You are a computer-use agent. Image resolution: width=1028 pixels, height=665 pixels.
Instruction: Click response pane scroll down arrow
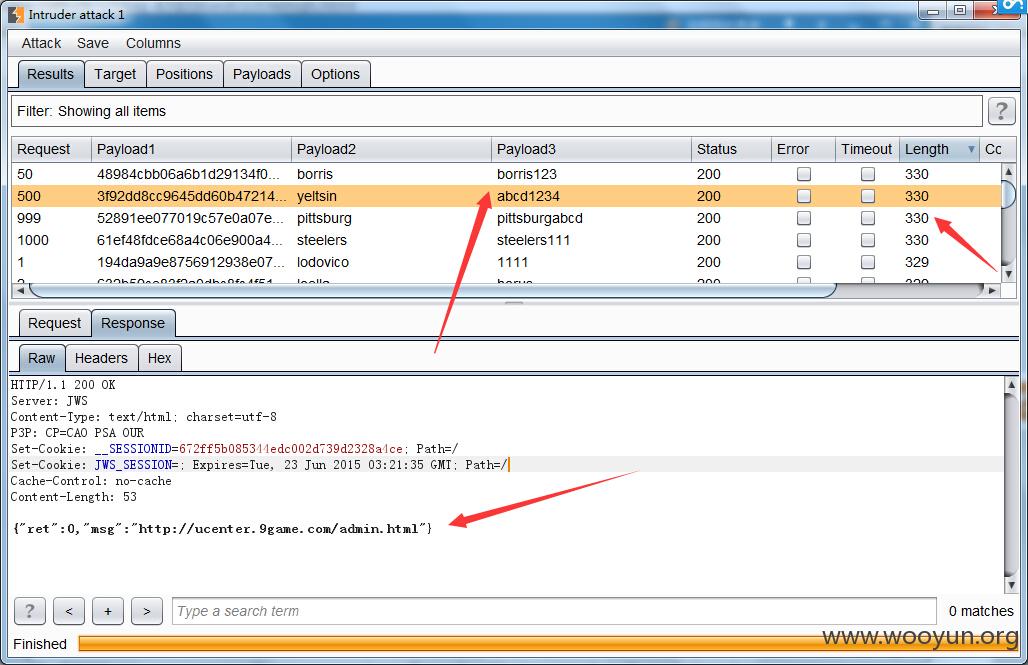1011,585
